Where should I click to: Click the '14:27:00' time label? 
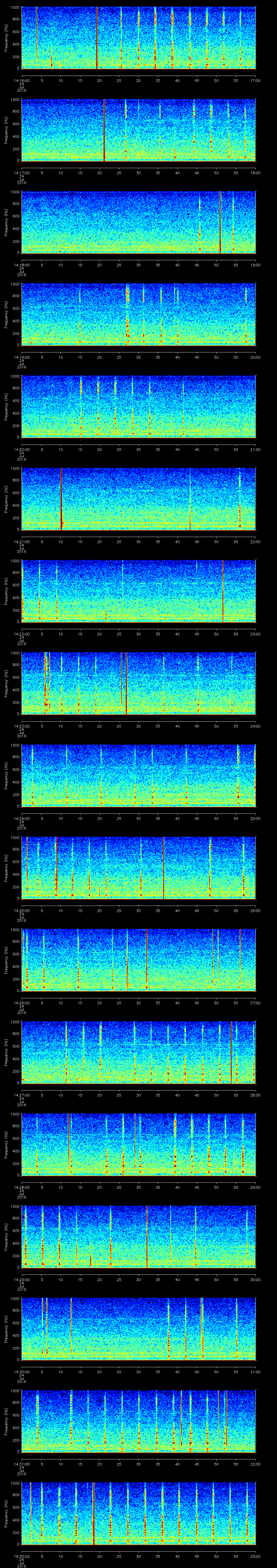(21, 1095)
